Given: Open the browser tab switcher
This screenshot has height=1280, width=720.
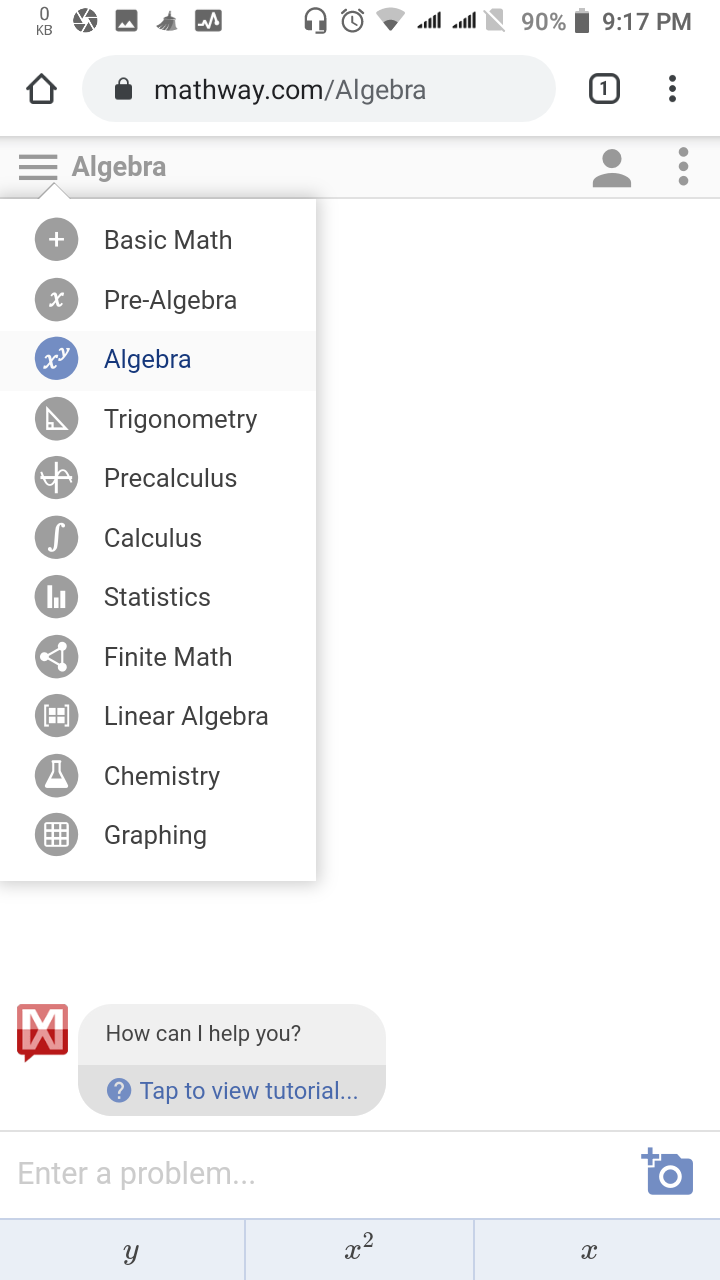Looking at the screenshot, I should tap(604, 90).
